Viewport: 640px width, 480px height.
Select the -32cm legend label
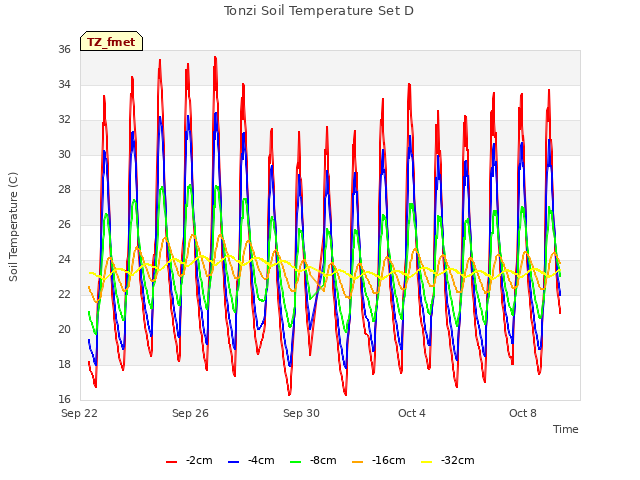(x=457, y=460)
